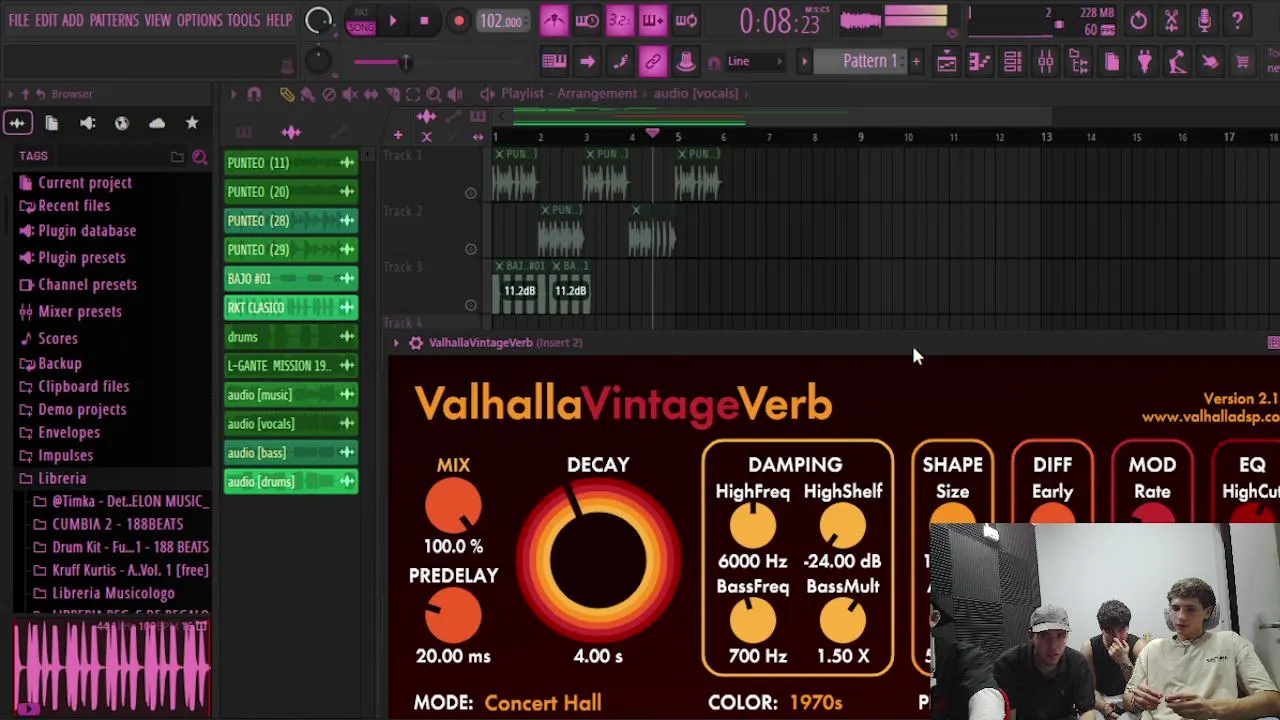The width and height of the screenshot is (1280, 720).
Task: Open the browser search magnifier icon
Action: (x=199, y=157)
